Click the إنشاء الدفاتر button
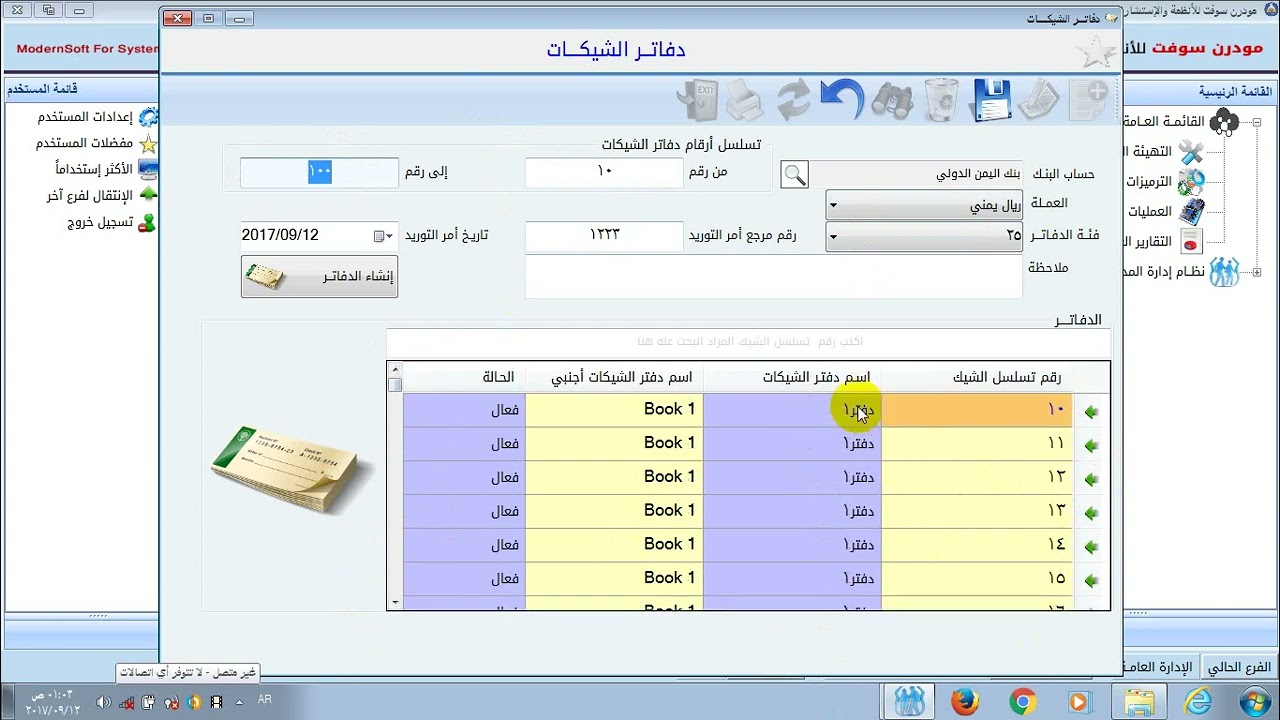The height and width of the screenshot is (720, 1280). 319,276
